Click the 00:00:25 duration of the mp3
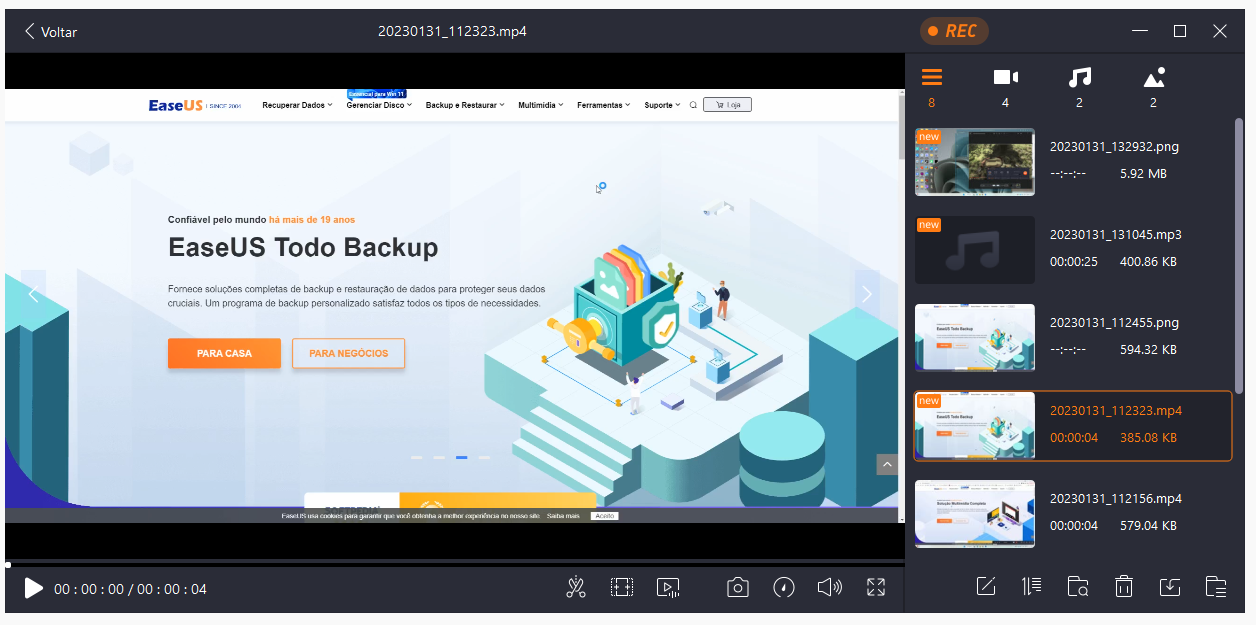1256x625 pixels. (x=1074, y=262)
